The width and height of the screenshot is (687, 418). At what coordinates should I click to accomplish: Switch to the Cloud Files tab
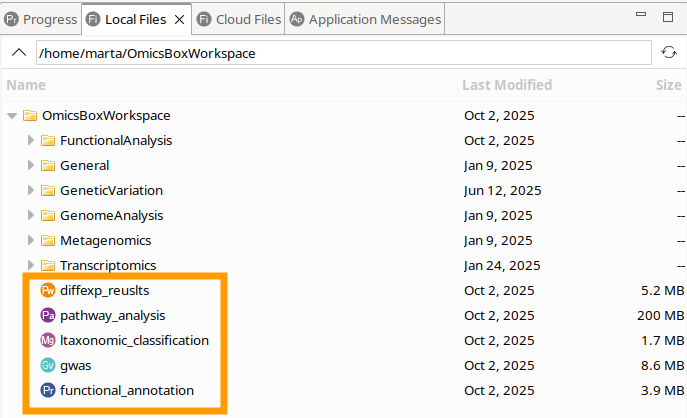click(x=238, y=19)
